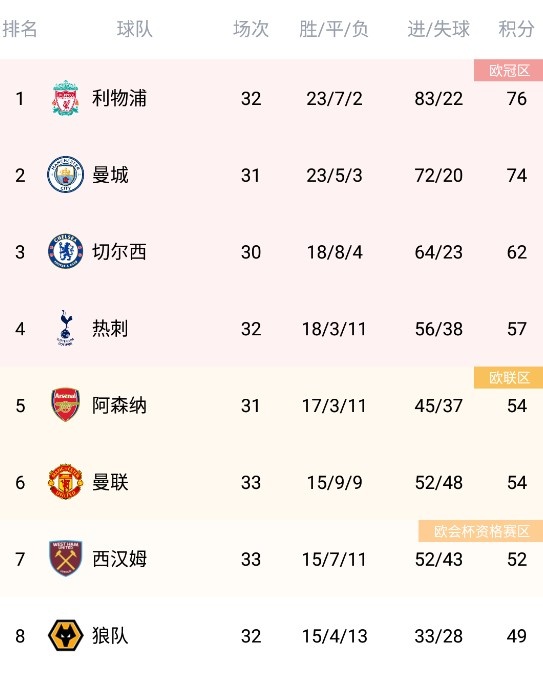This screenshot has width=543, height=682.
Task: Click the Liverpool club crest
Action: (x=65, y=98)
